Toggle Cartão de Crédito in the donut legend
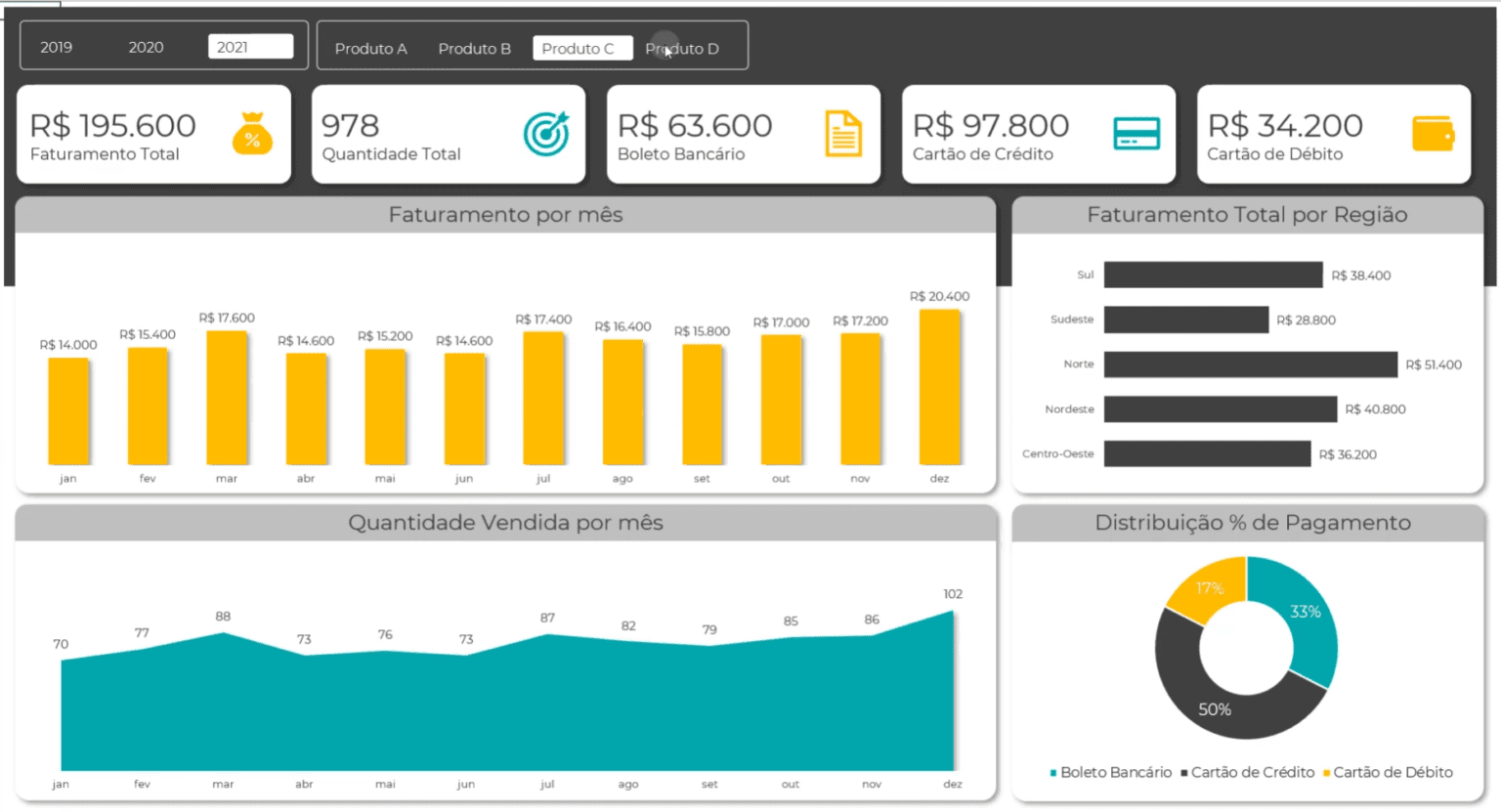 point(1250,772)
